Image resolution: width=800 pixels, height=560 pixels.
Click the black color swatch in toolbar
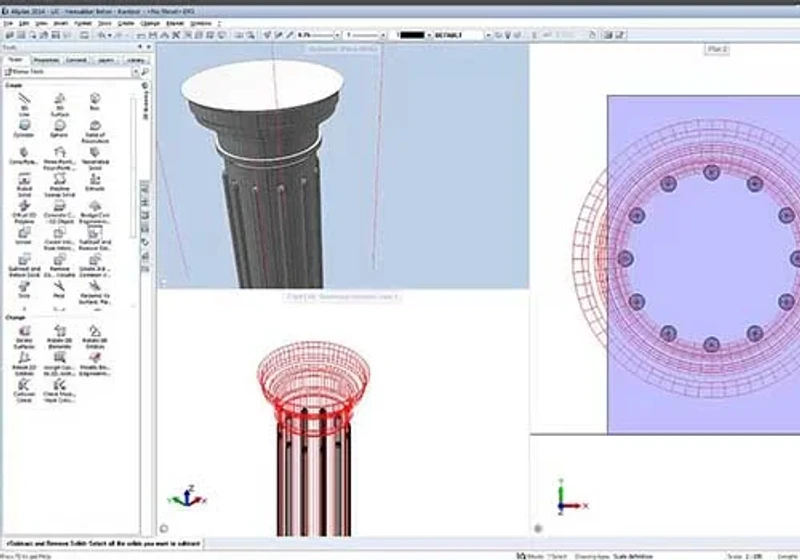[x=413, y=35]
